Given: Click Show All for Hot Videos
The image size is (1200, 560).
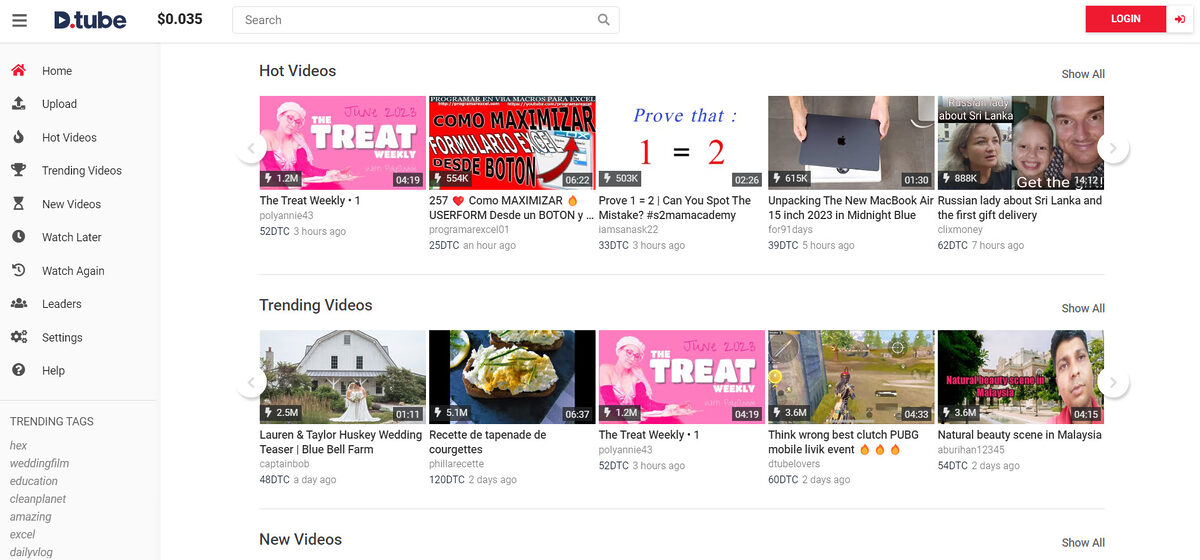Looking at the screenshot, I should coord(1082,74).
